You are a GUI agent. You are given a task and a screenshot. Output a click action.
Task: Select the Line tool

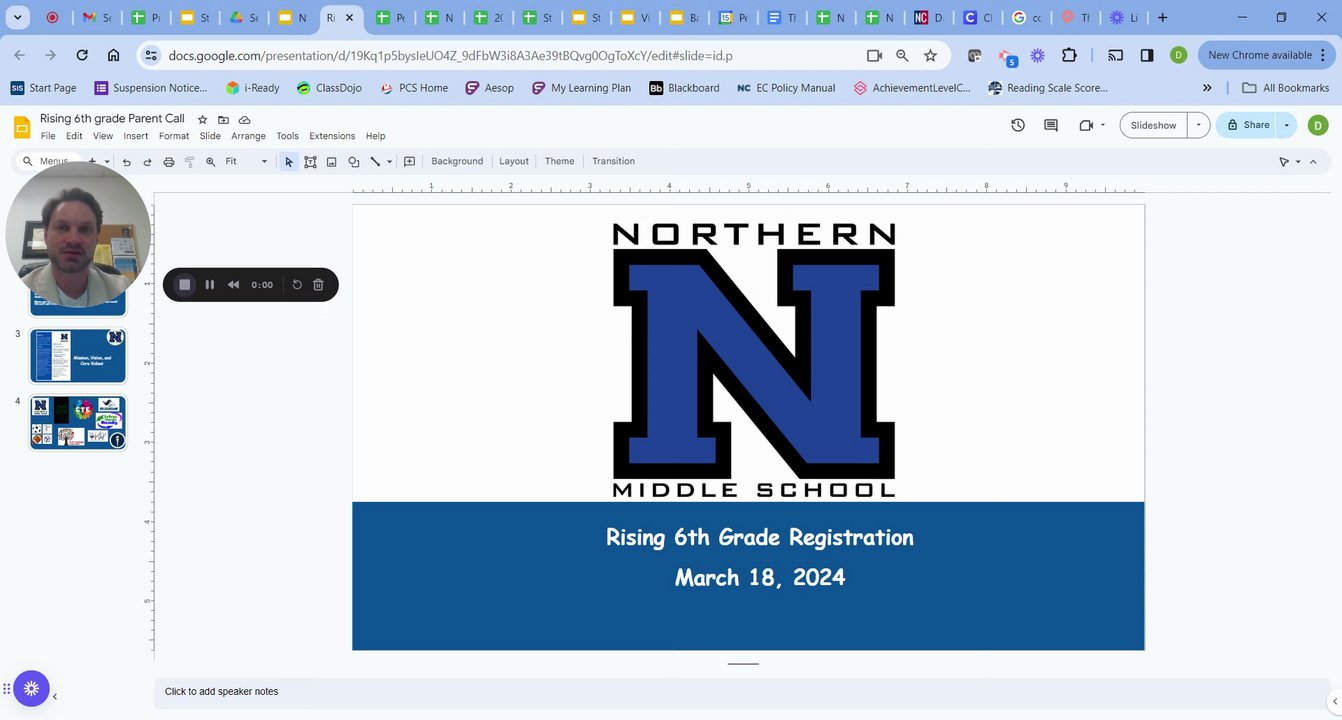(375, 161)
